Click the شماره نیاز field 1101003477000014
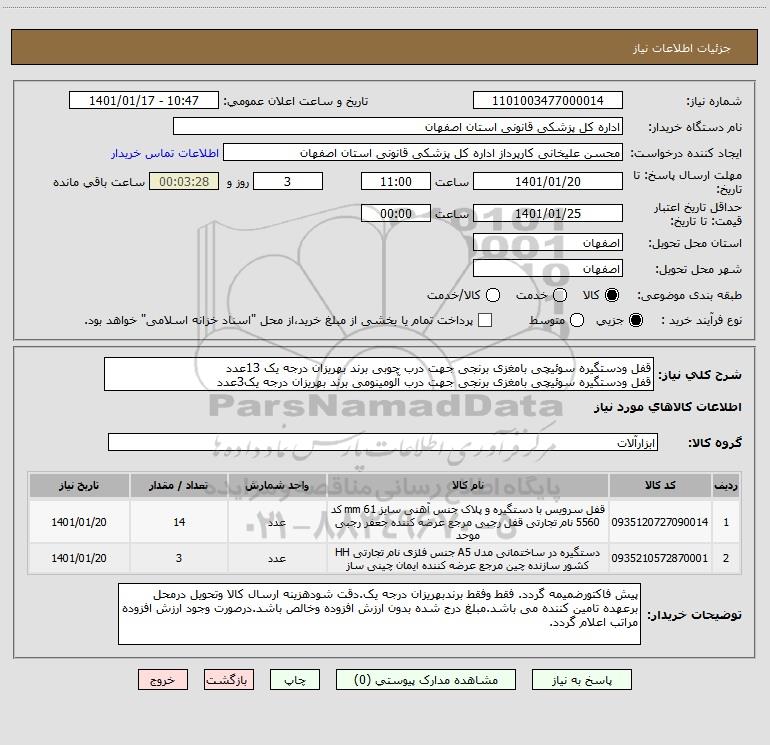Screen dimensions: 770x745 tap(548, 100)
